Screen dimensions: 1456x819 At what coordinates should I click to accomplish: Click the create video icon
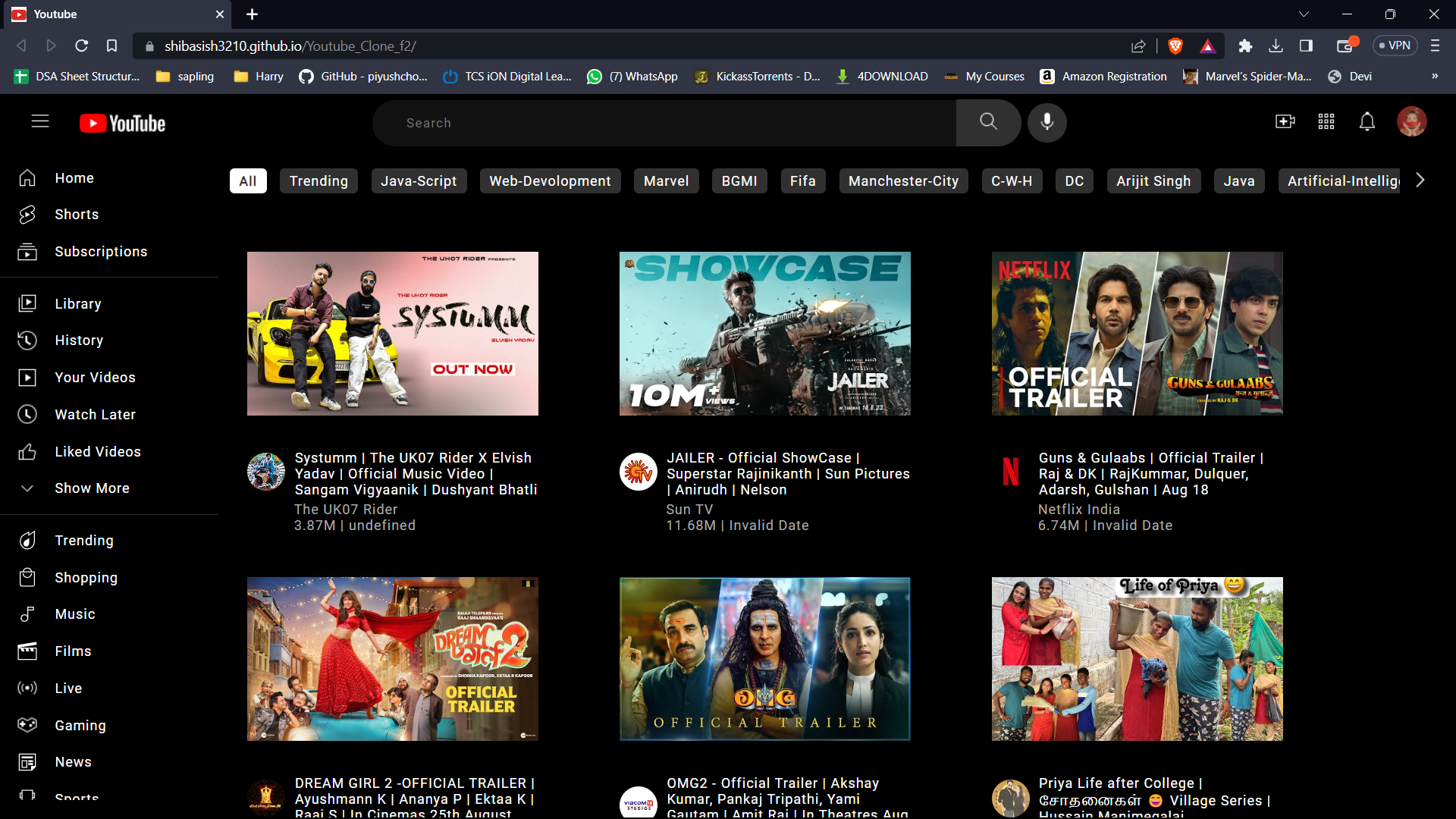pyautogui.click(x=1285, y=121)
